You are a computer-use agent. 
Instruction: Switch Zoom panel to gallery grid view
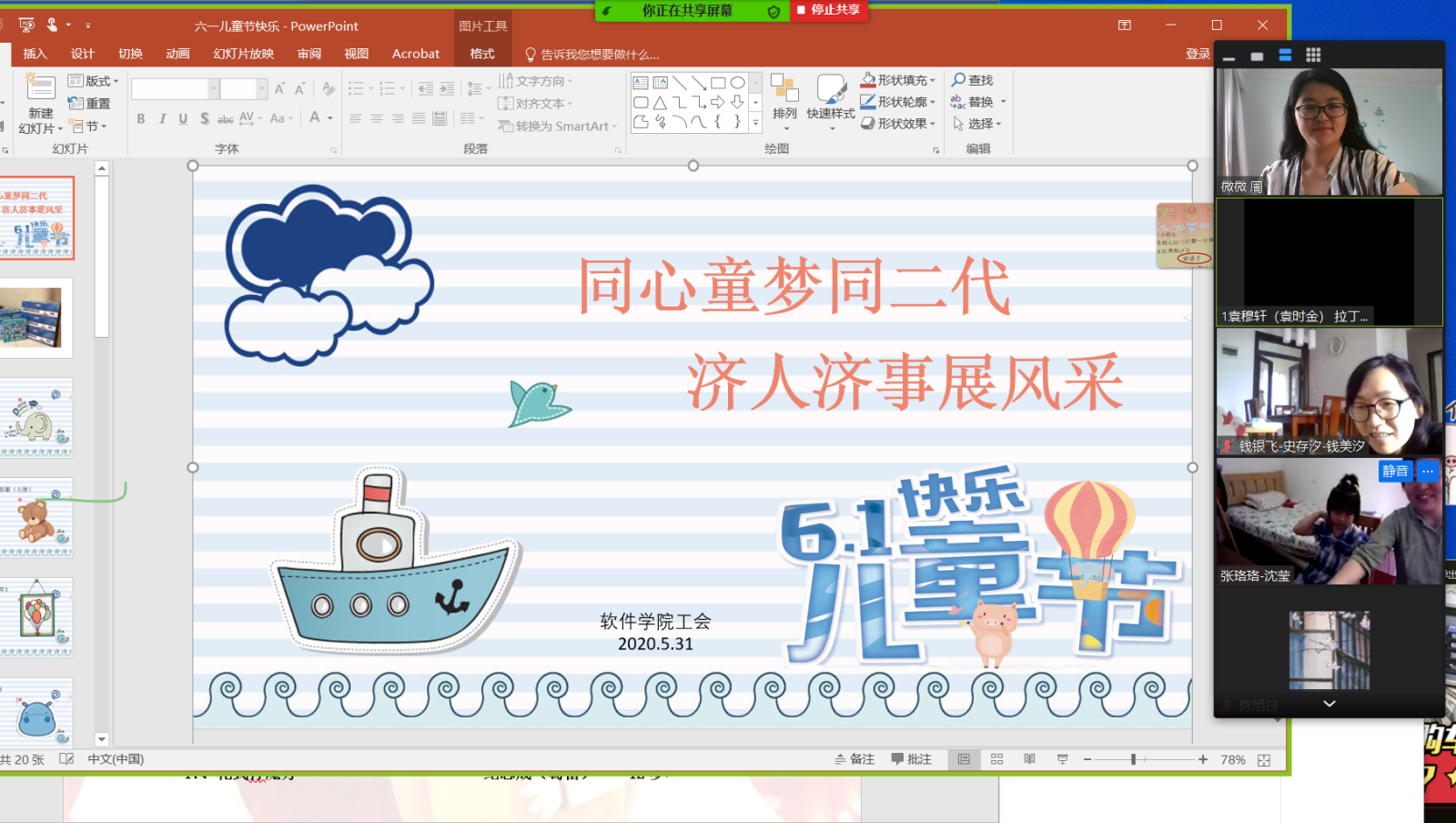coord(1312,56)
